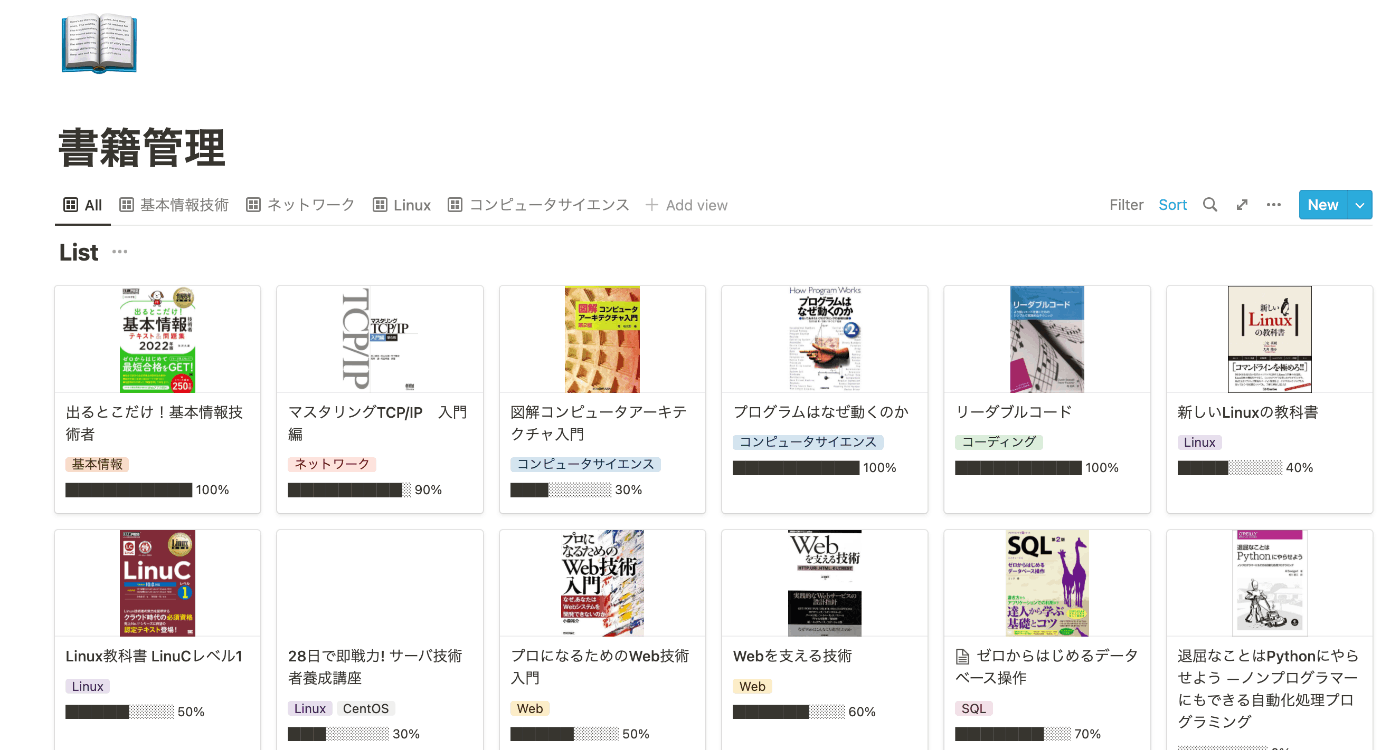The image size is (1400, 750).
Task: Click the コーディング tag
Action: click(x=999, y=442)
